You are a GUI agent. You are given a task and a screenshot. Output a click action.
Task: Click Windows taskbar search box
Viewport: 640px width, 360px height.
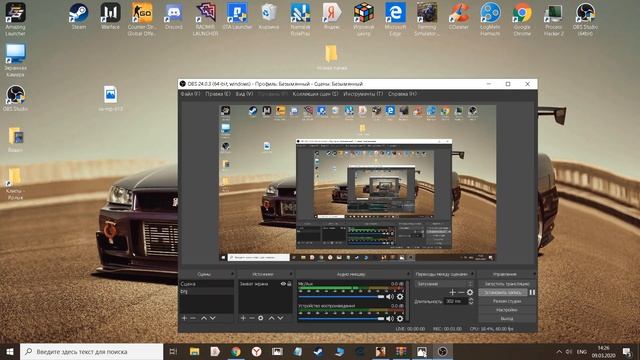(91, 351)
